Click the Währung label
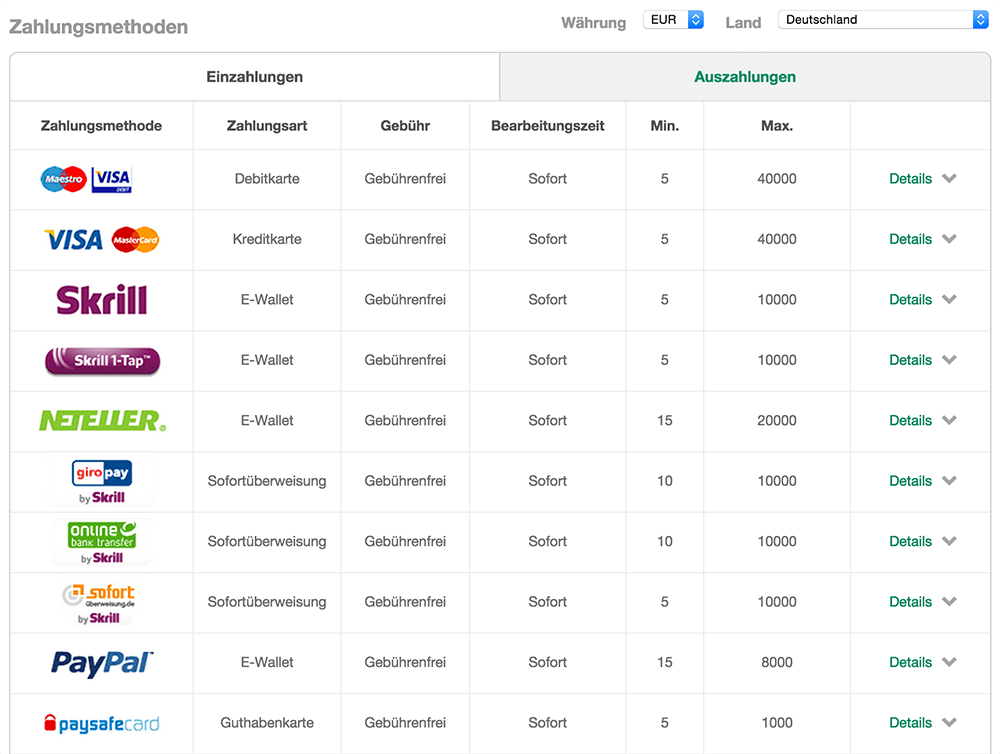The width and height of the screenshot is (1000, 754). coord(593,23)
